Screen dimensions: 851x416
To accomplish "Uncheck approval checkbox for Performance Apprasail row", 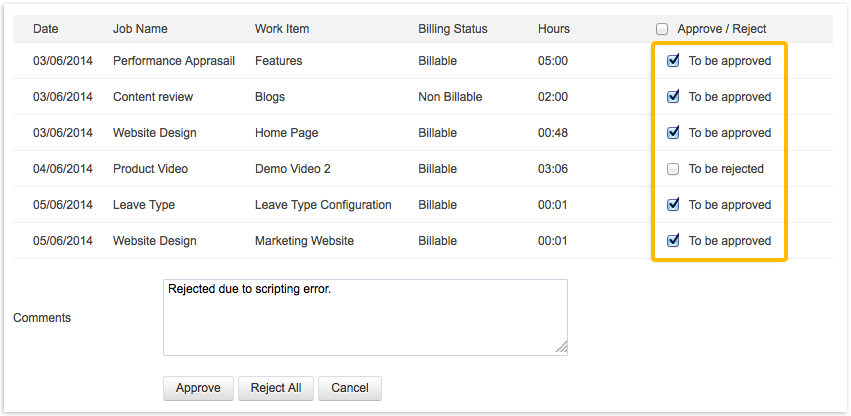I will click(673, 61).
